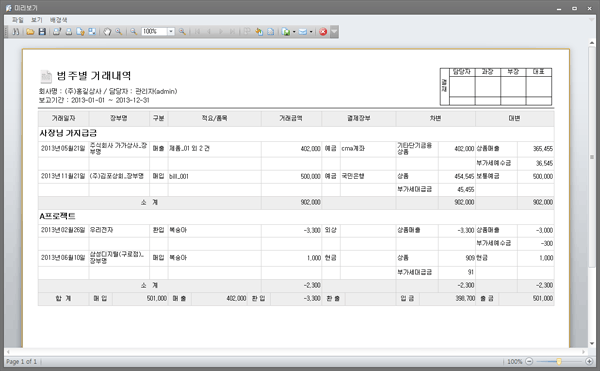The image size is (600, 371).
Task: Click the 398,700 total value
Action: tap(465, 298)
